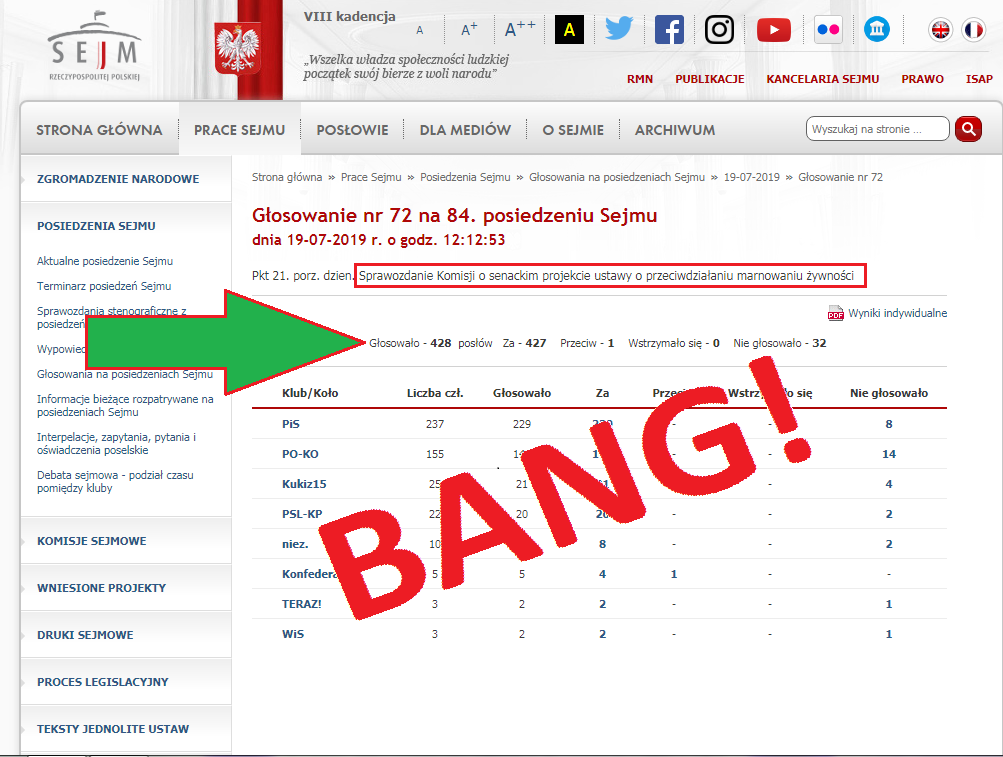
Task: Switch language to English flag
Action: pyautogui.click(x=941, y=30)
